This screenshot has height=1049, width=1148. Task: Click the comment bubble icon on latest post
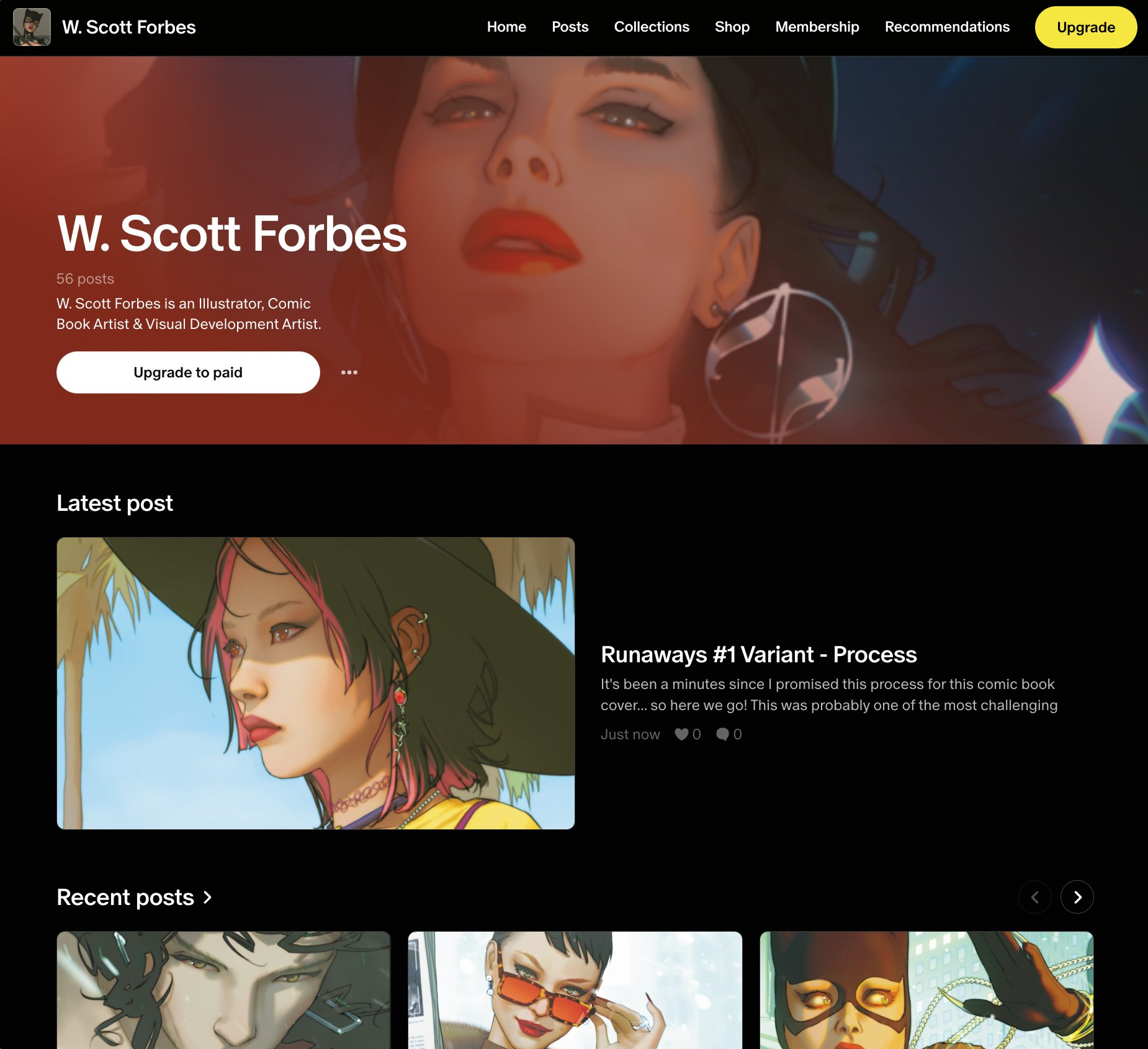[x=722, y=734]
